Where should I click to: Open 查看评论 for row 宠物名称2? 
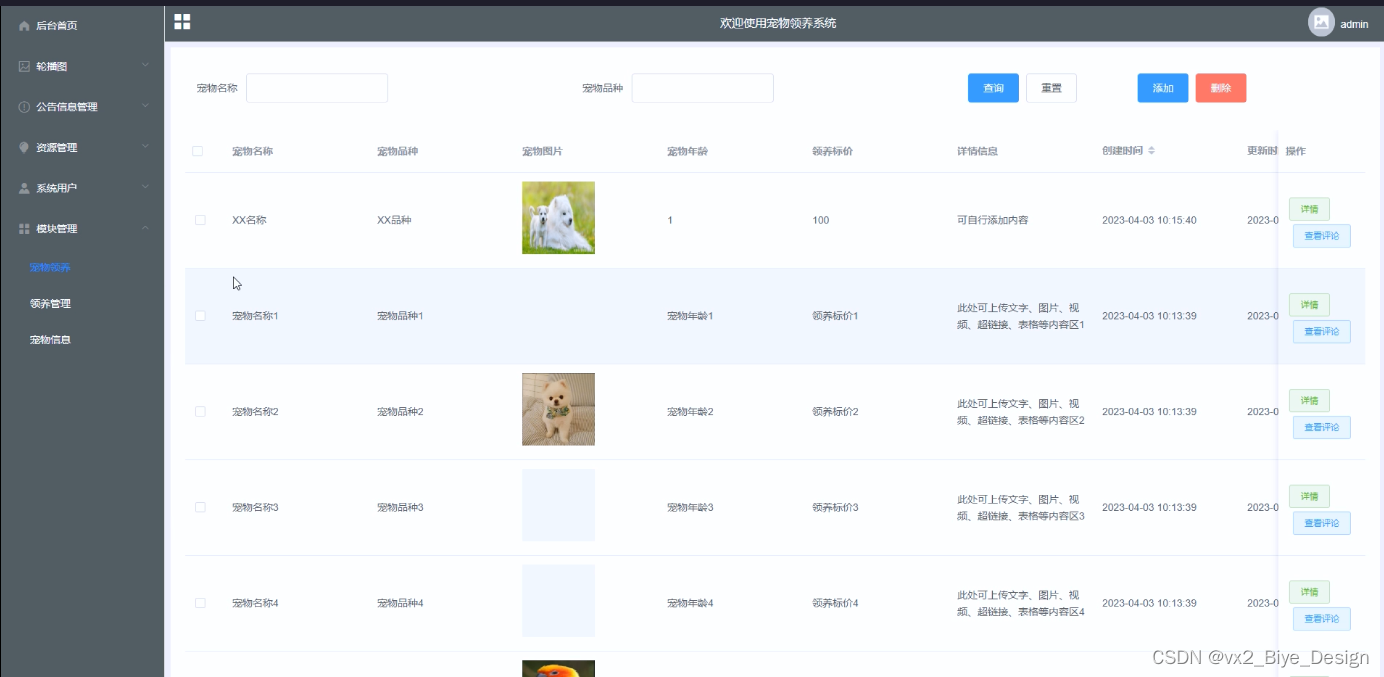pos(1322,428)
